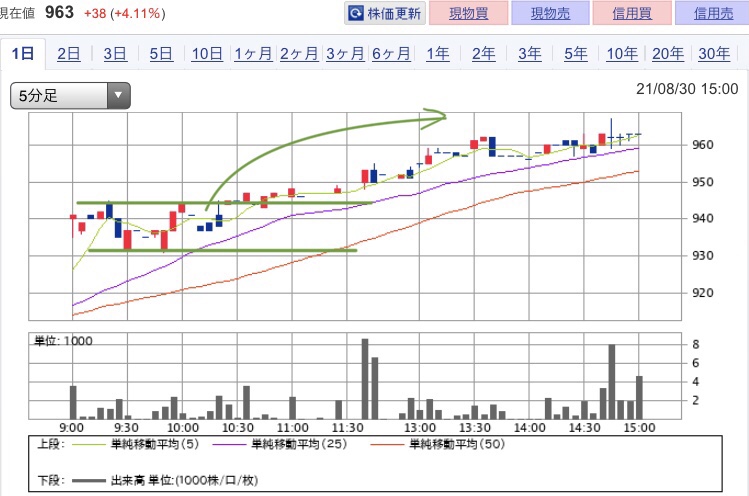Switch to the 1ヶ月 chart period
Screen dimensions: 749x496
point(253,54)
